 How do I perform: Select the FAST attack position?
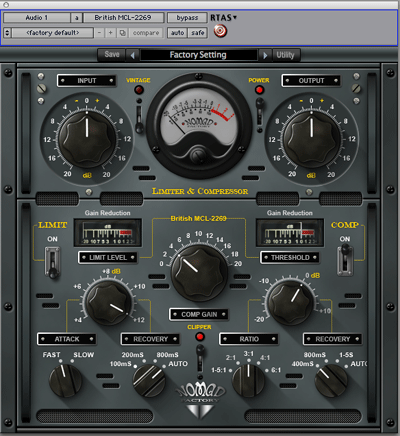(x=51, y=355)
